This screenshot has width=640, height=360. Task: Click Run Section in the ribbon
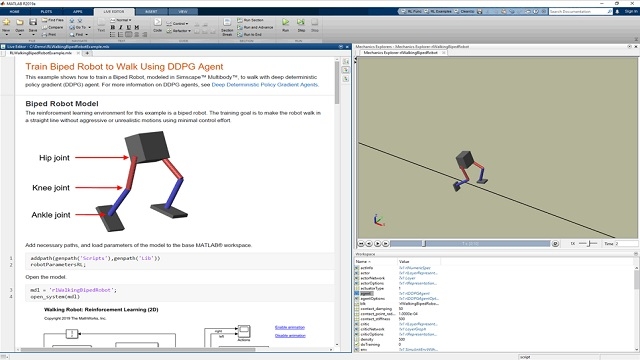pyautogui.click(x=250, y=20)
